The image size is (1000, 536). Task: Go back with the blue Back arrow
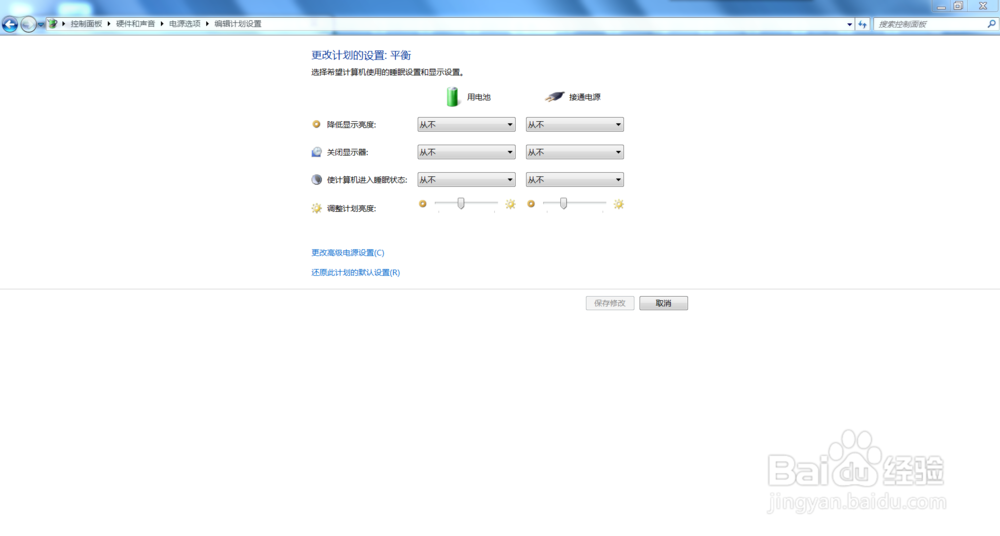pos(10,24)
